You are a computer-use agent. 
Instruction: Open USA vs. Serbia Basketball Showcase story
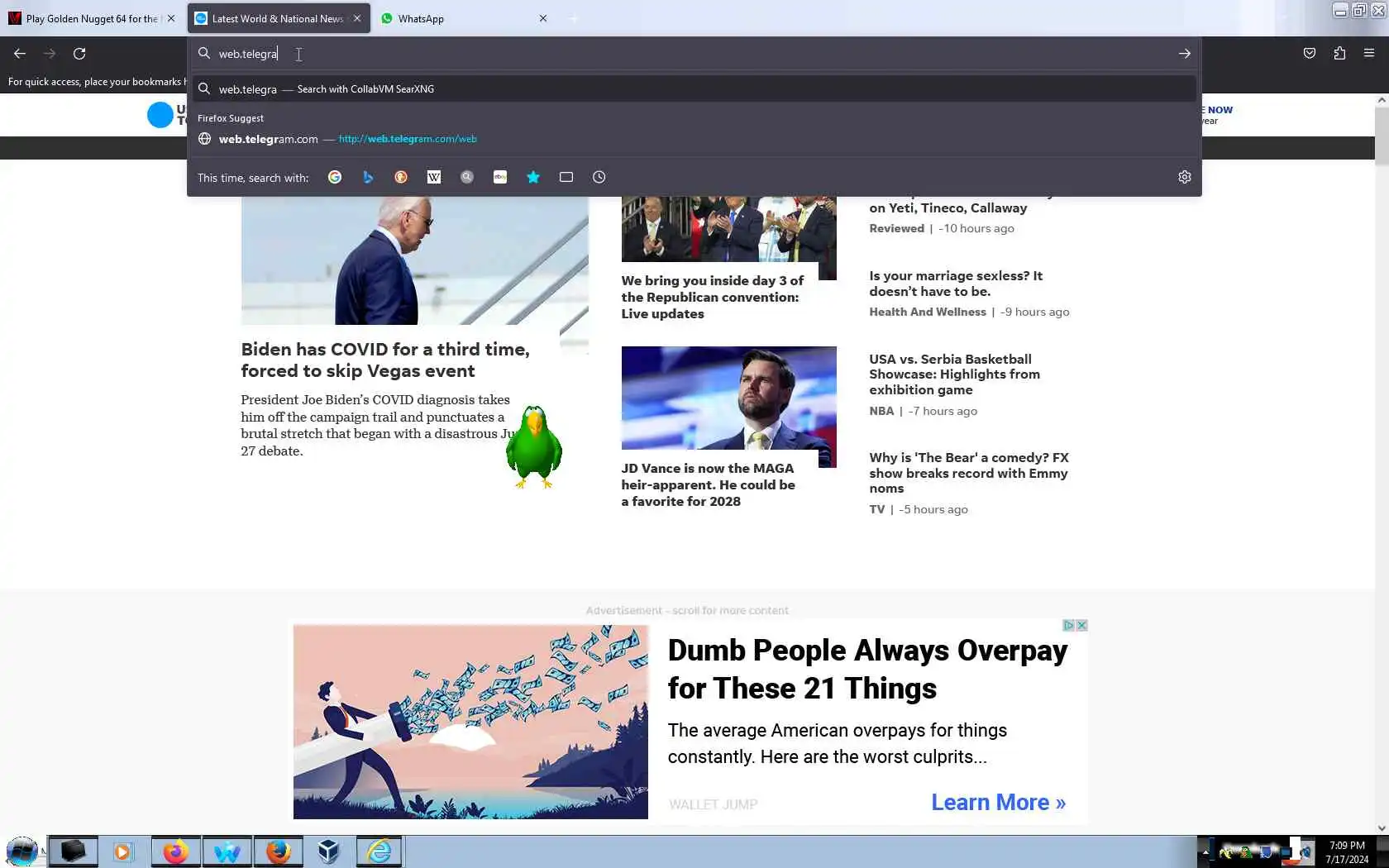pyautogui.click(x=955, y=374)
